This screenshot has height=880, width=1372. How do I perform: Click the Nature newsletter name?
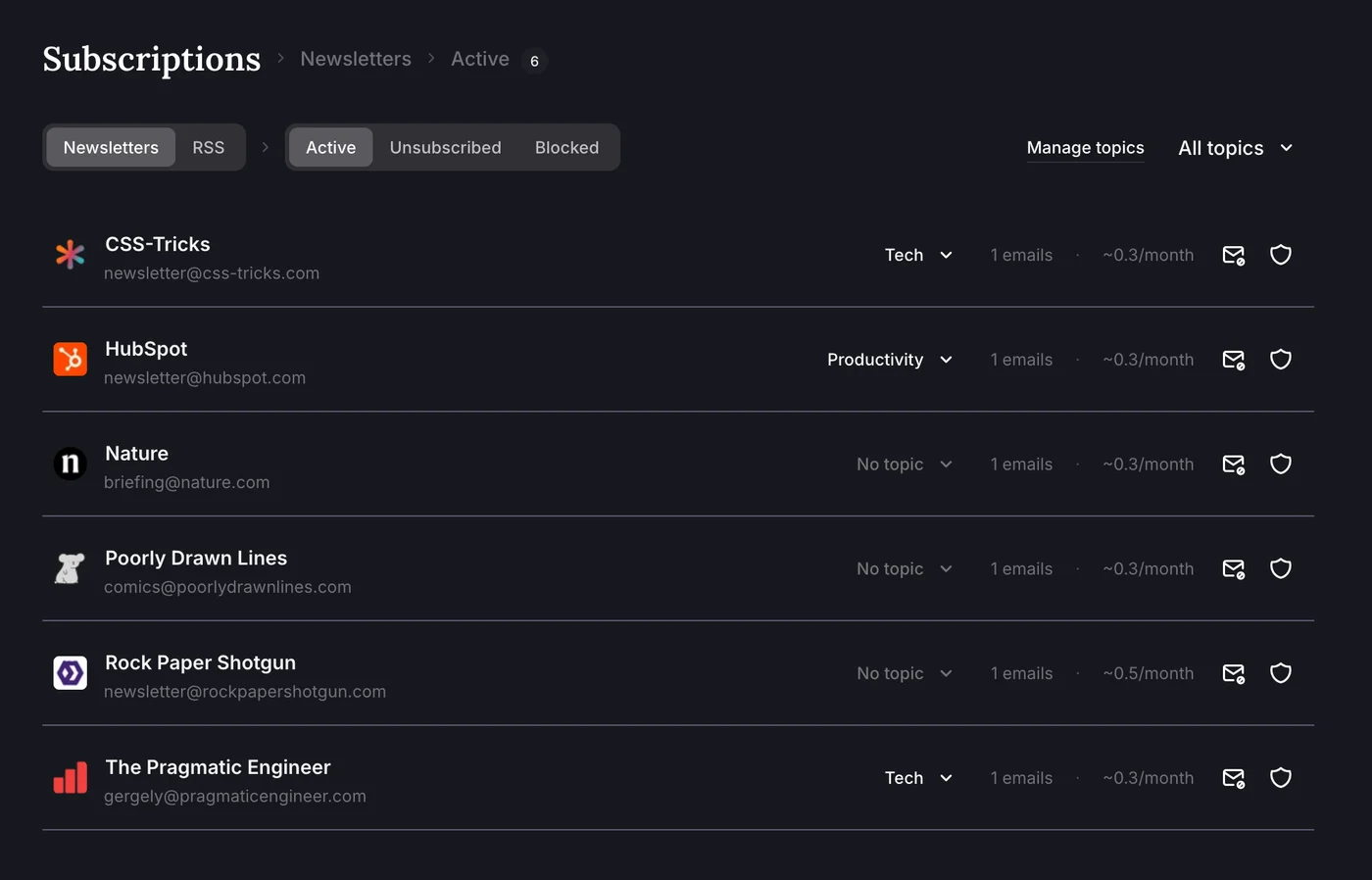pos(136,454)
